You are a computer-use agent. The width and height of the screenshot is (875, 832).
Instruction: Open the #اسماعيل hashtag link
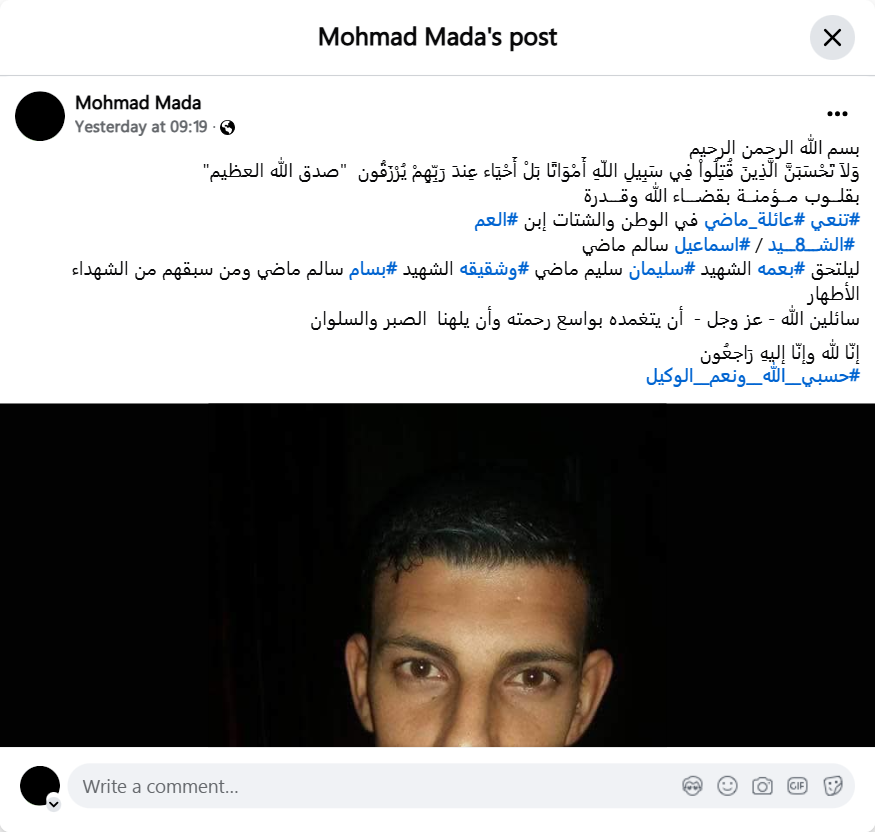click(712, 245)
